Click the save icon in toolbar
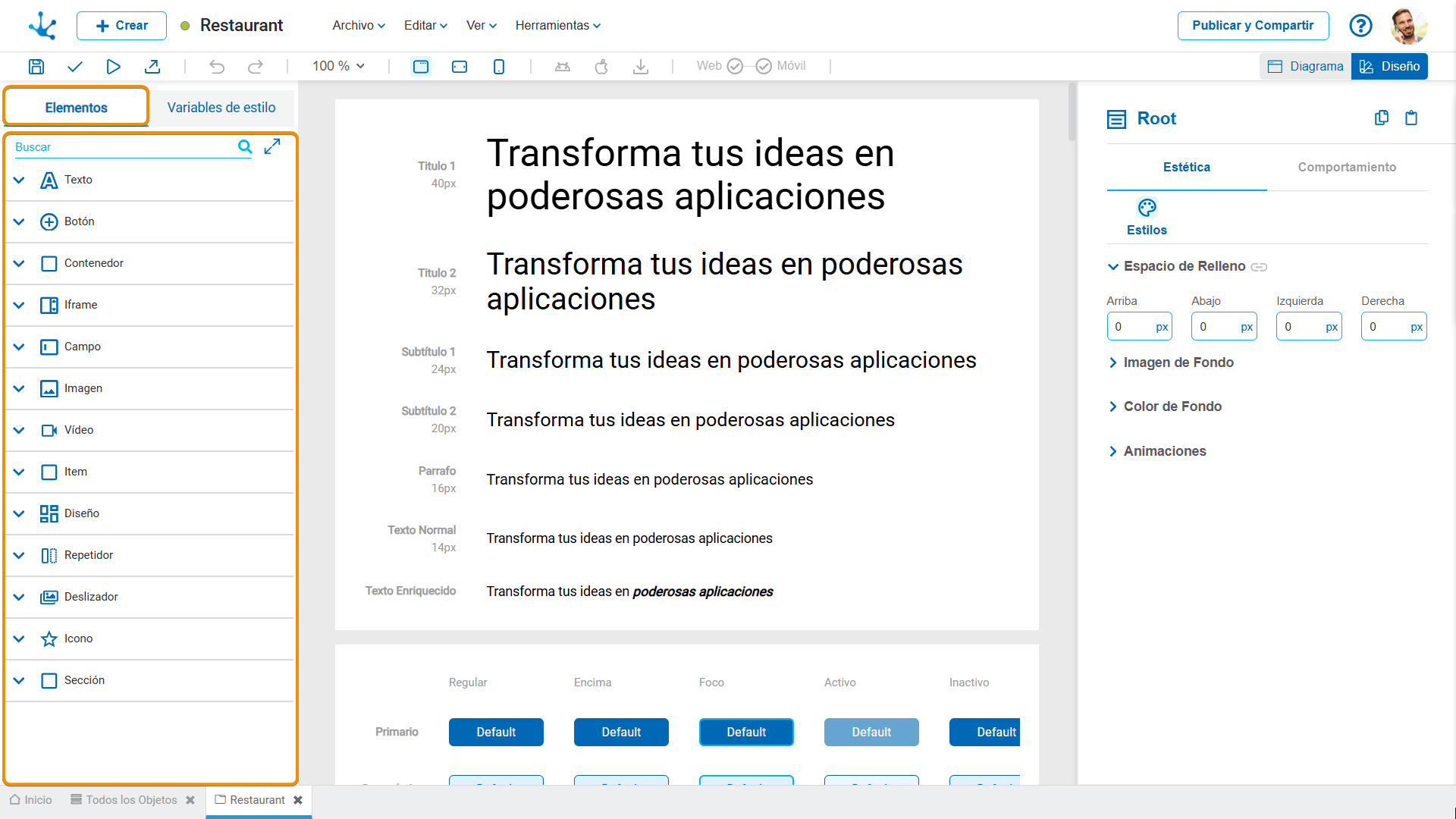The height and width of the screenshot is (819, 1456). click(36, 67)
